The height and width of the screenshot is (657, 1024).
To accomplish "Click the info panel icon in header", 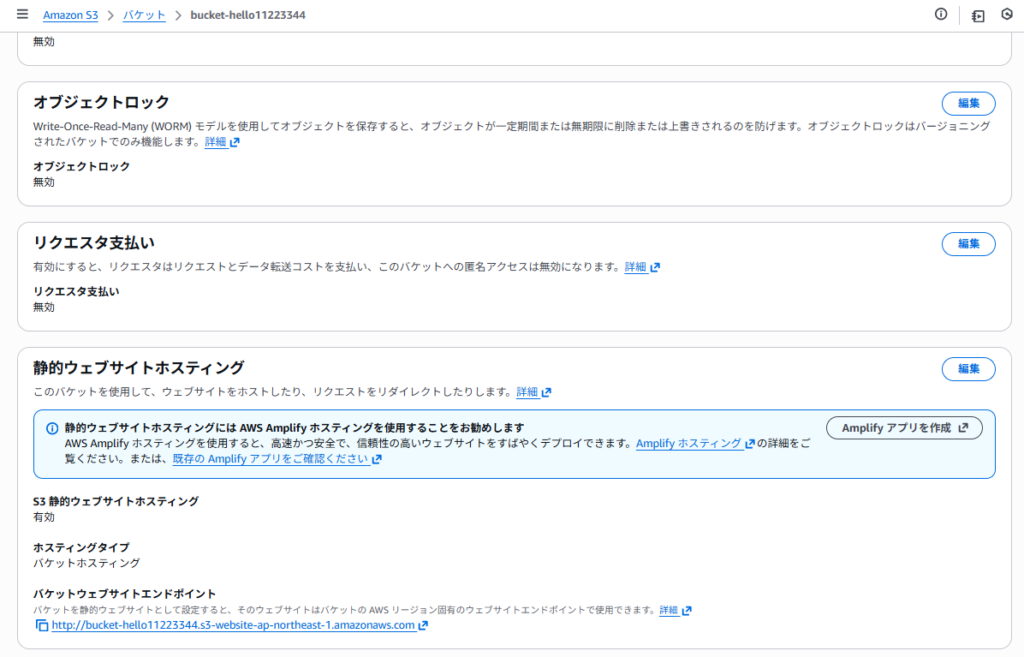I will point(941,15).
